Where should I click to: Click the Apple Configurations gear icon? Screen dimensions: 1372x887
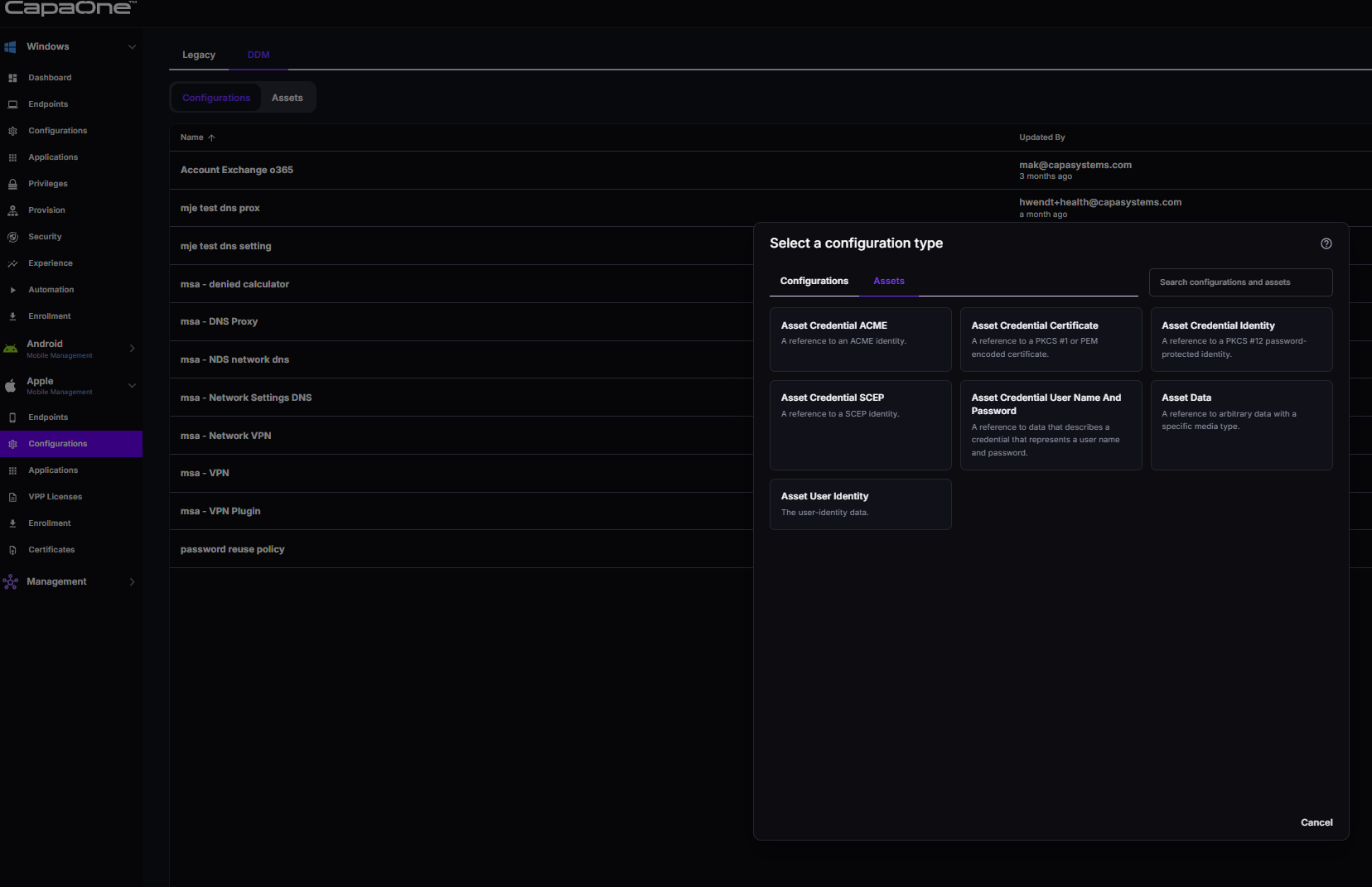click(12, 444)
